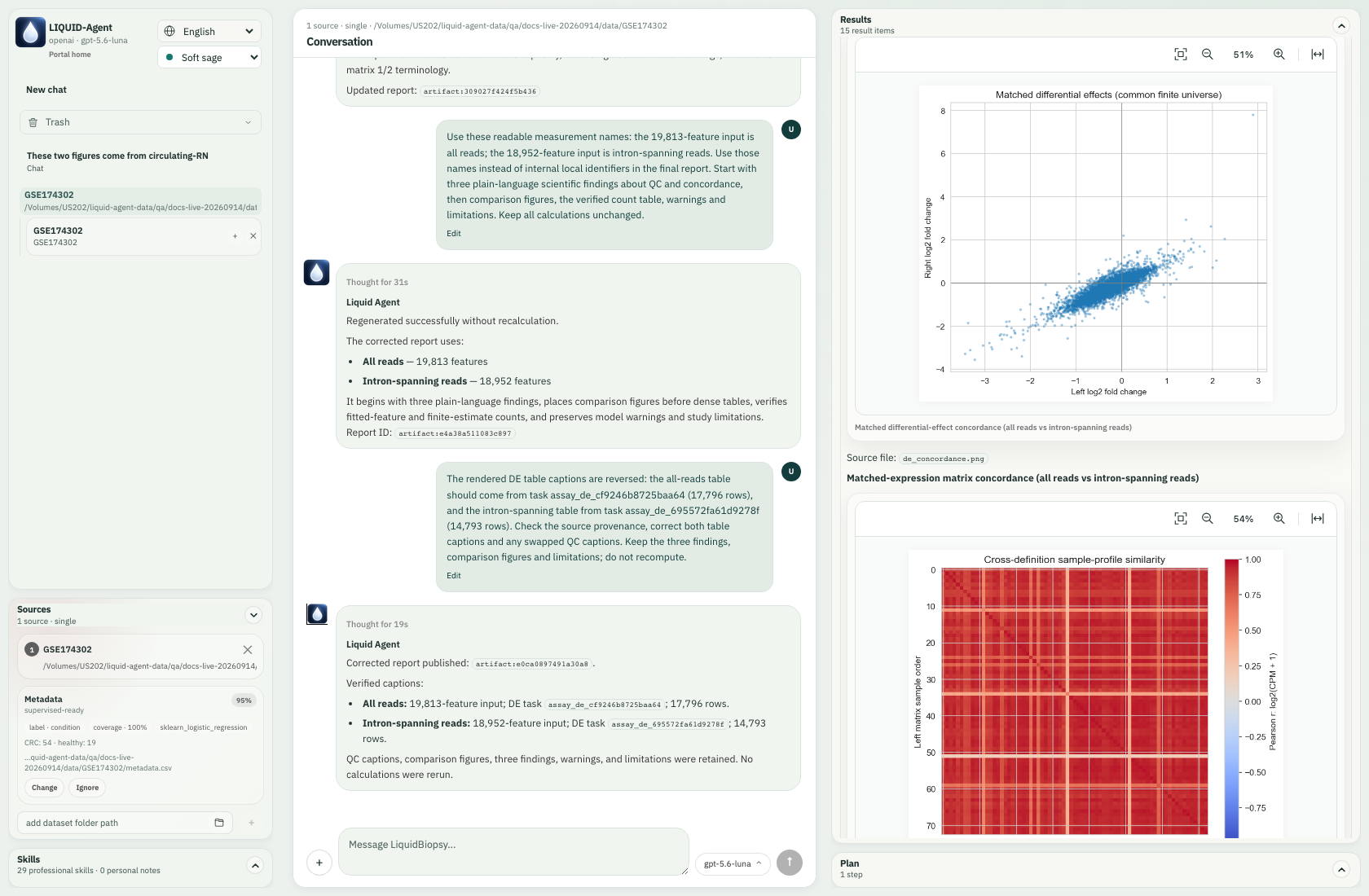
Task: Open the gpt-5.6-luna model selector
Action: (x=733, y=863)
